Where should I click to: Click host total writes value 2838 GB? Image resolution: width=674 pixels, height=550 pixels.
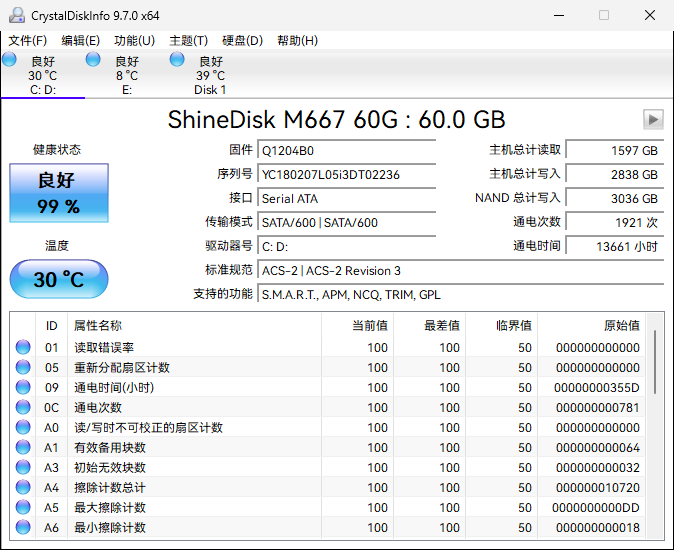coord(615,174)
